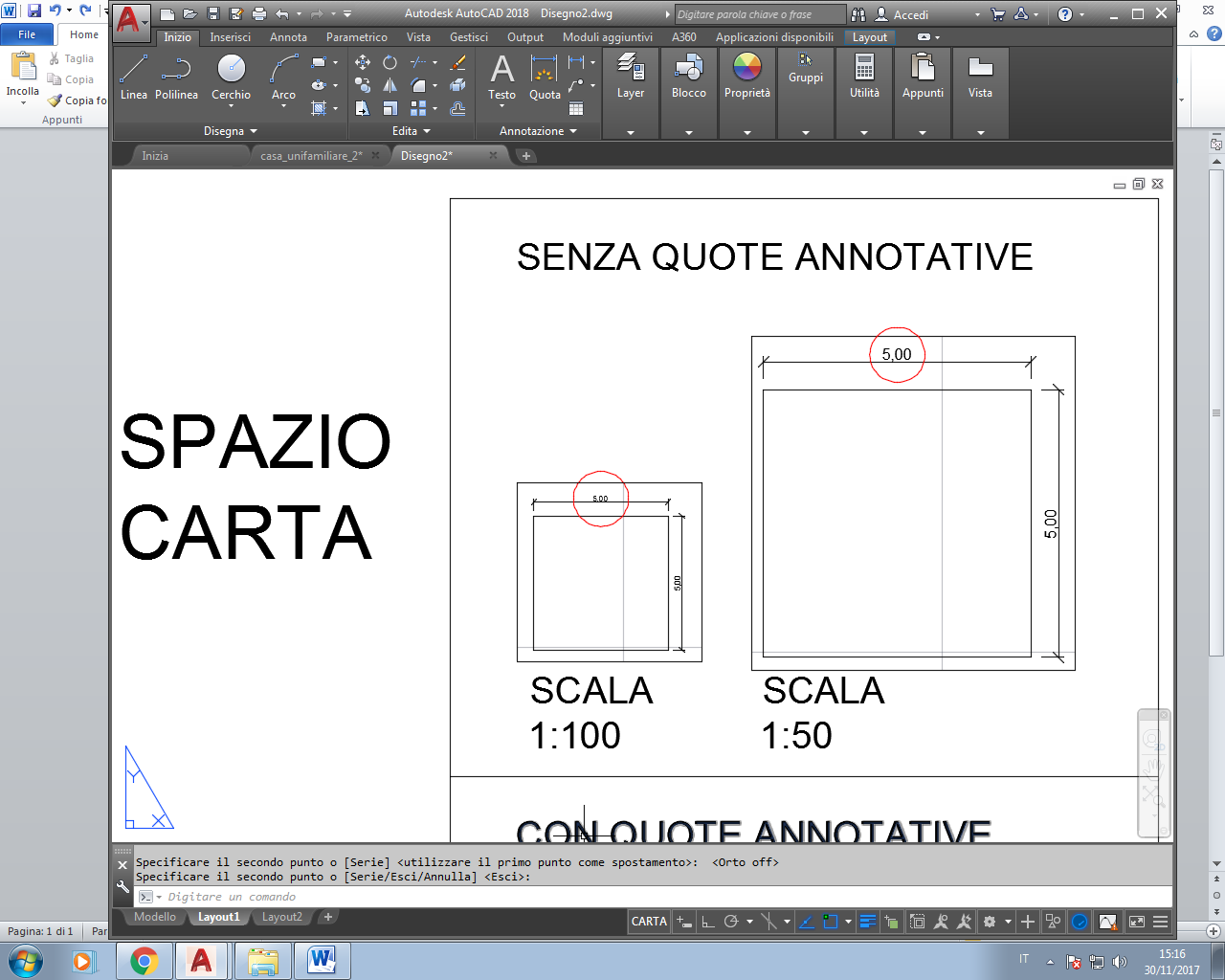Screen dimensions: 1225x980
Task: Open AutoCAD from Windows taskbar
Action: [x=200, y=961]
